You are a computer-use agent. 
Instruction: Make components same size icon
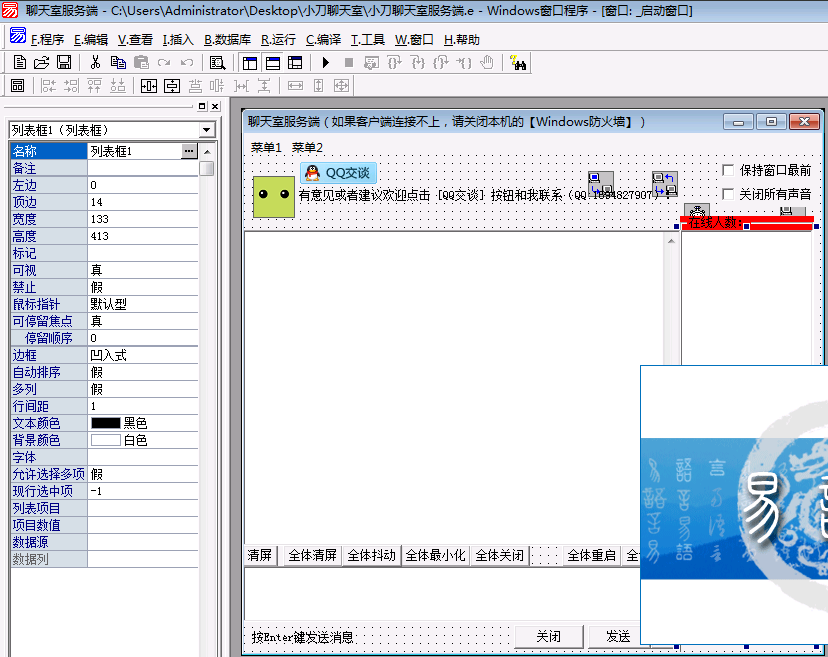coord(341,86)
